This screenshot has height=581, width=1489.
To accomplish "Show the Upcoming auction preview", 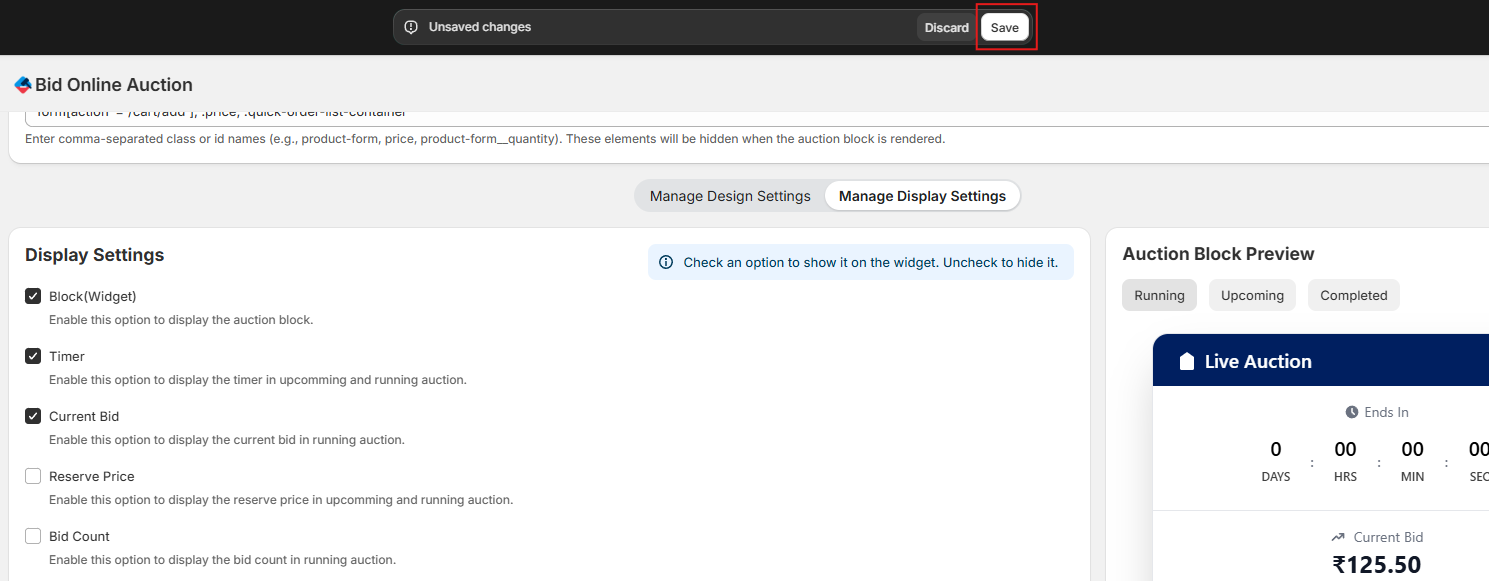I will [1252, 295].
